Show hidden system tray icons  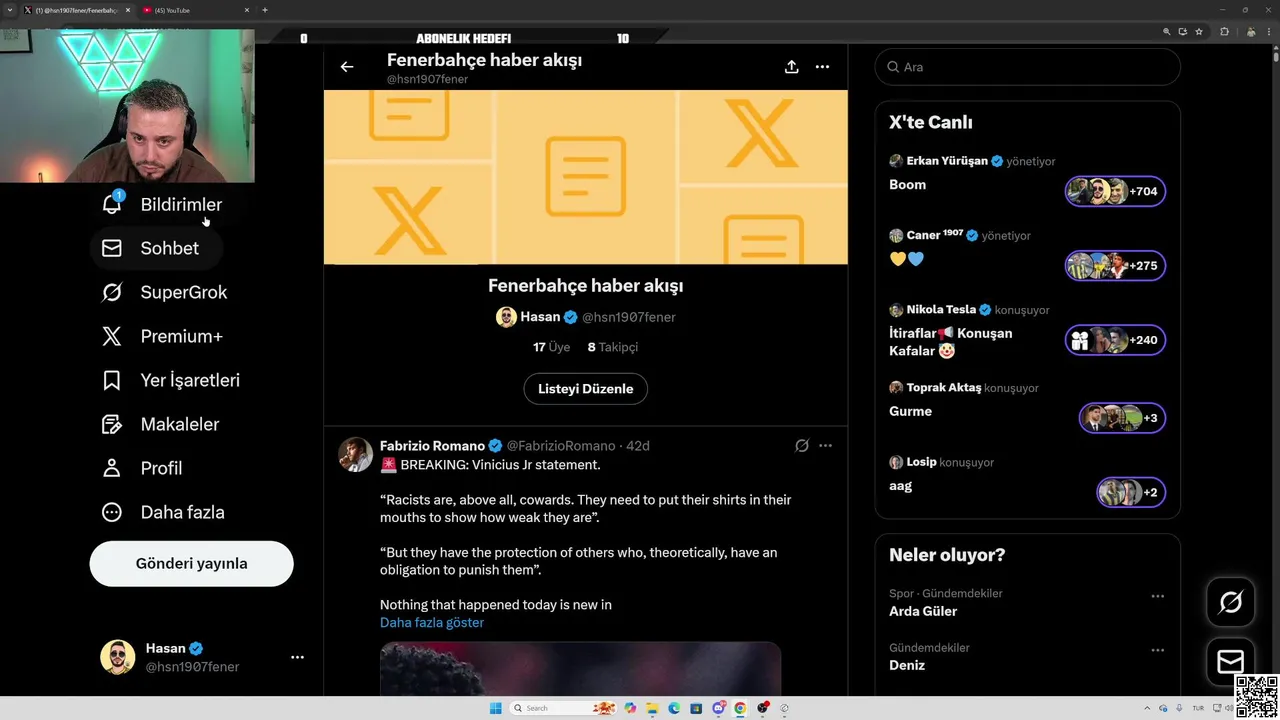tap(1147, 708)
